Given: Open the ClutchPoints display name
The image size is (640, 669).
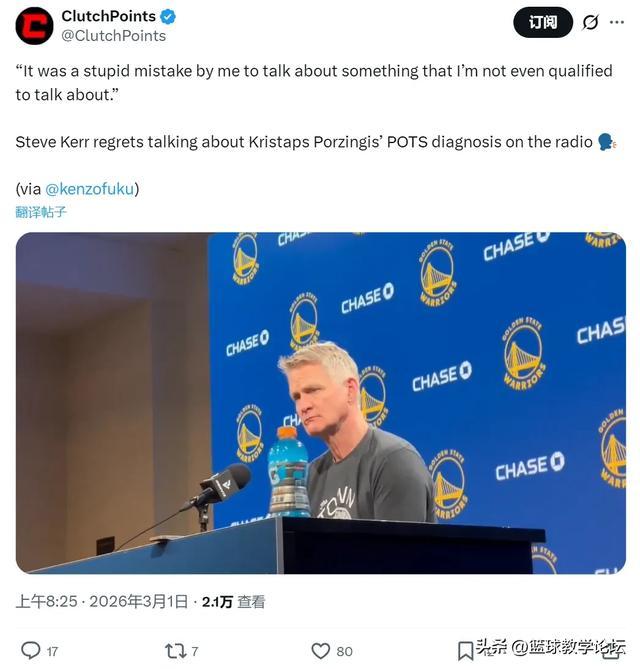Looking at the screenshot, I should tap(108, 16).
